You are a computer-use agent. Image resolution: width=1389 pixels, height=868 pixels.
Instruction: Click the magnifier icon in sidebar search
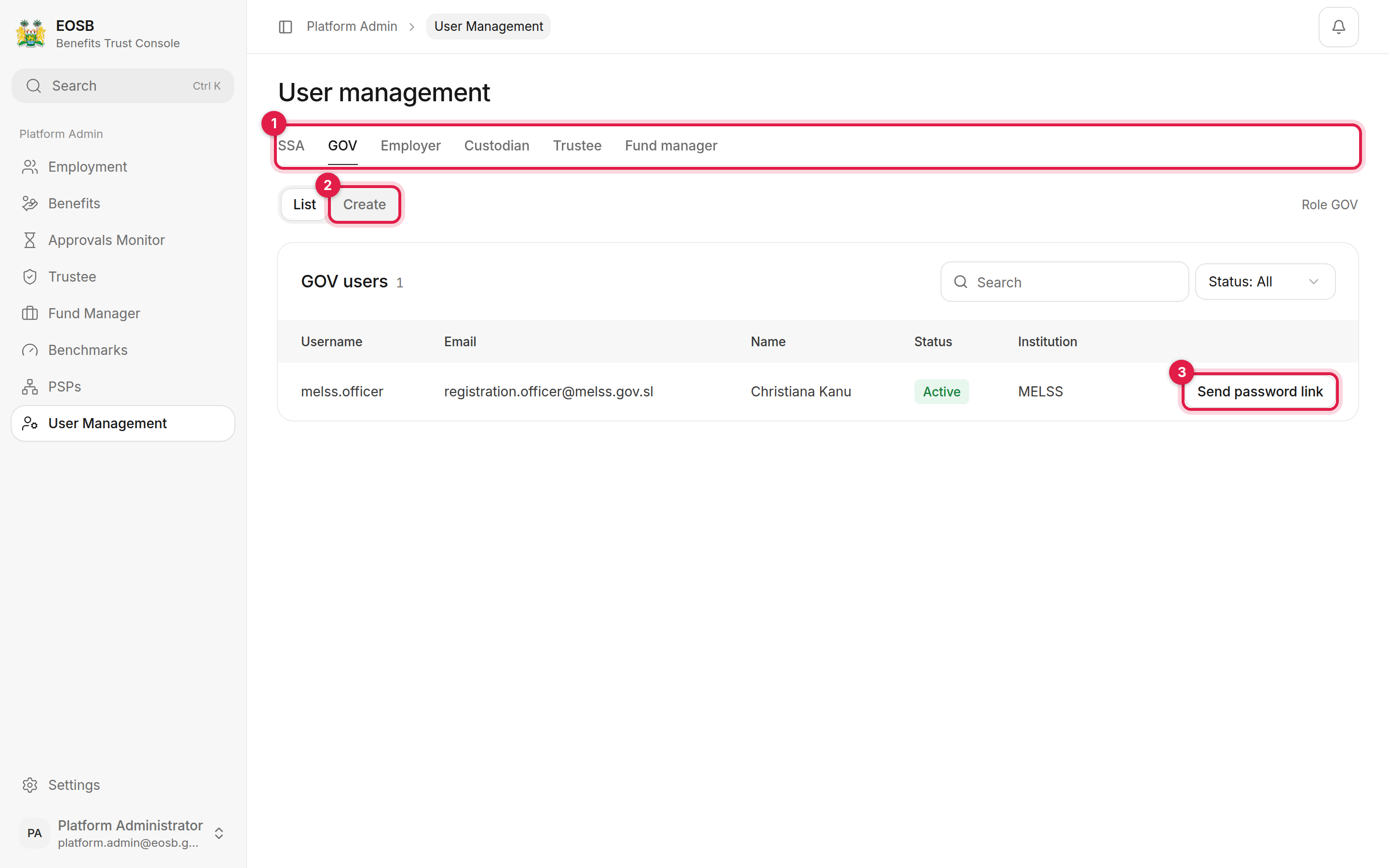(34, 86)
